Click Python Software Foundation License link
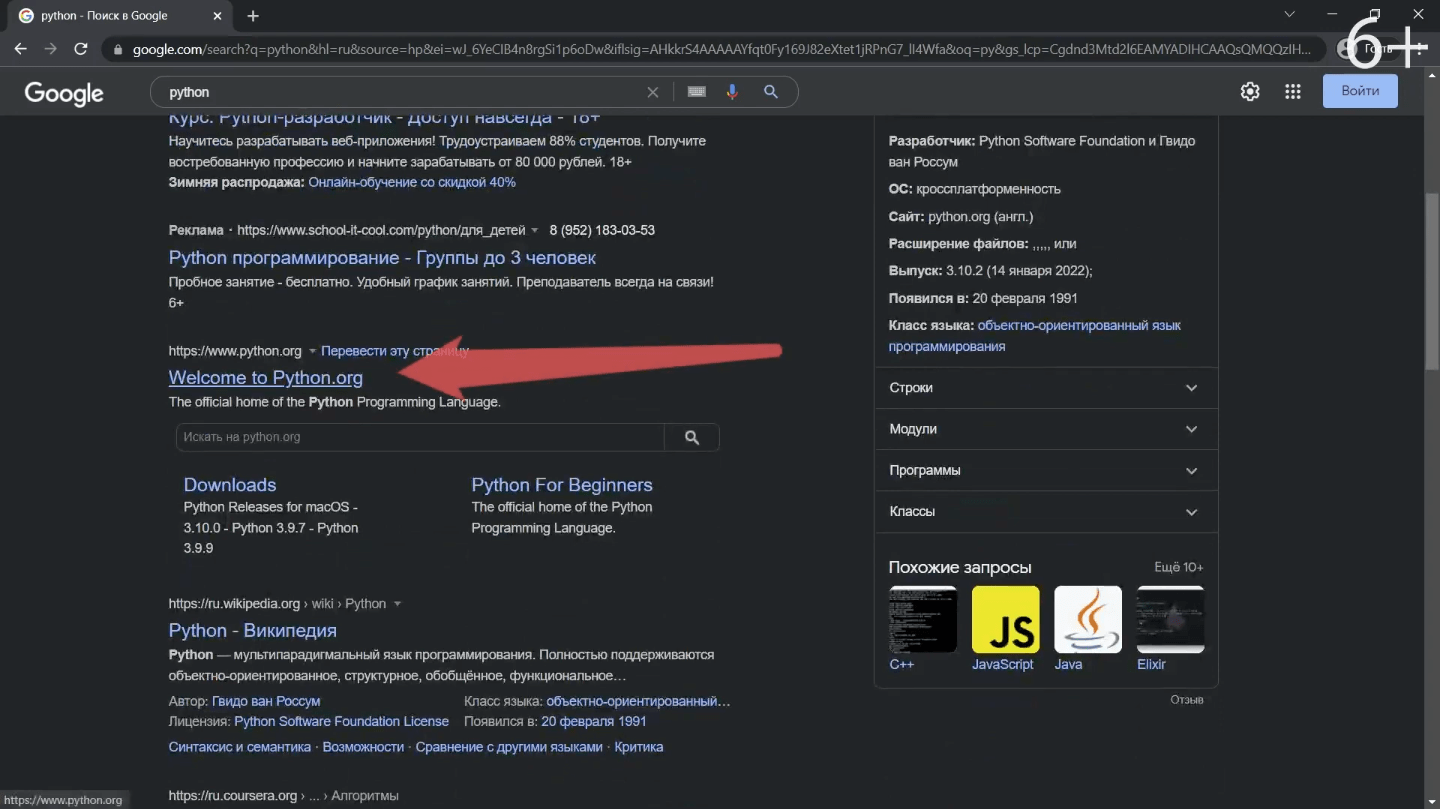 (341, 721)
